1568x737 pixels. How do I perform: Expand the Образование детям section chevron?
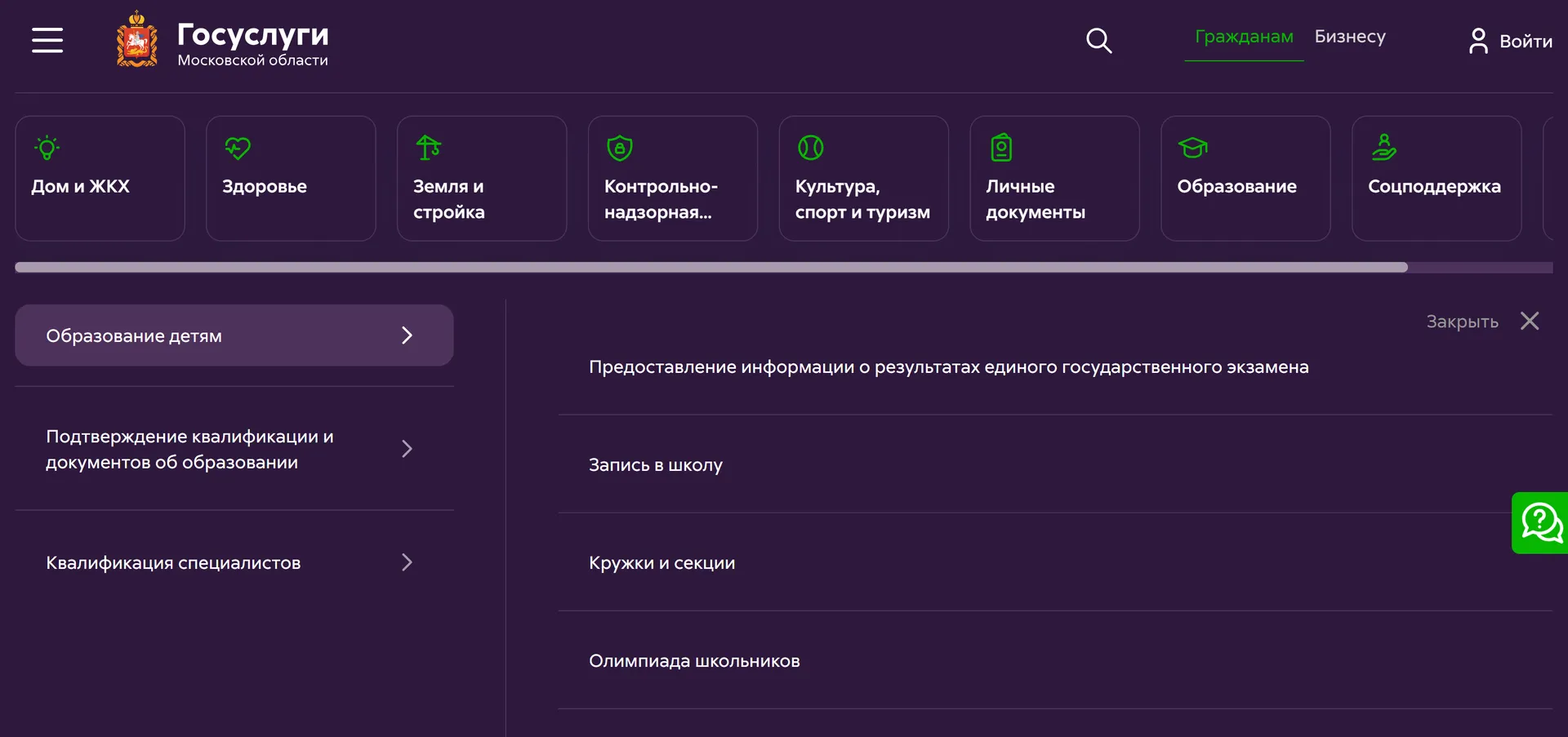click(406, 335)
